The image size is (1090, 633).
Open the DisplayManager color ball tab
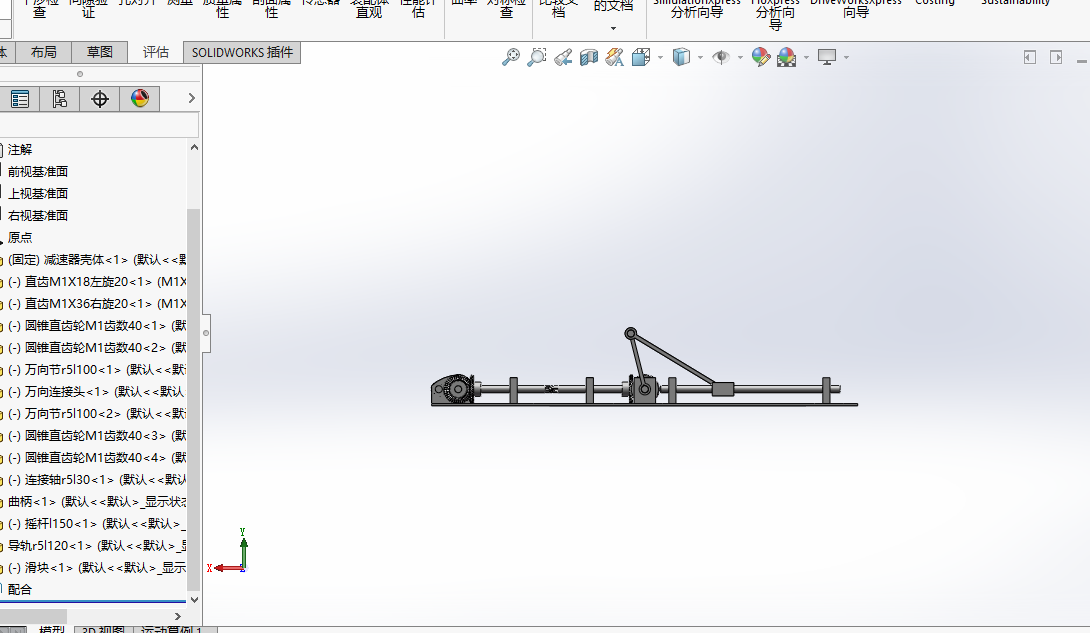140,99
